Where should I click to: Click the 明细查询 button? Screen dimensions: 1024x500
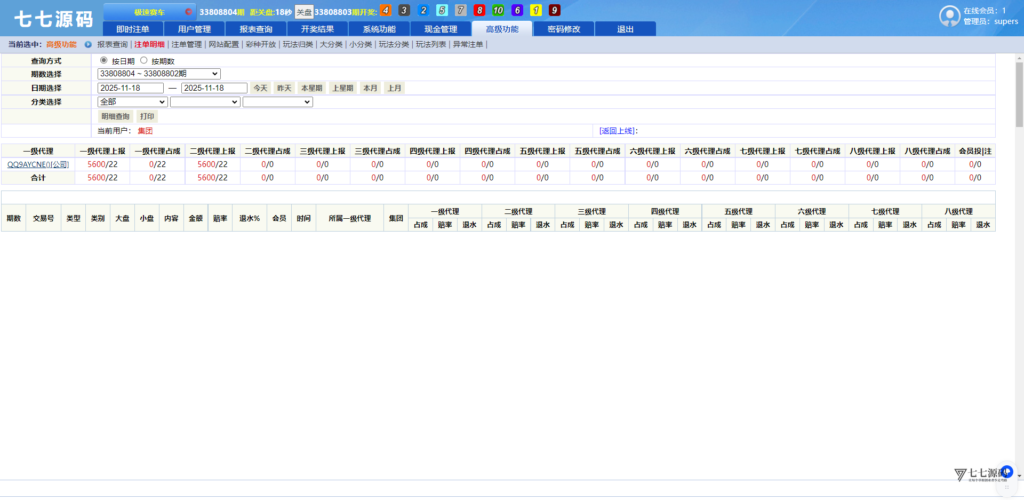(x=115, y=116)
